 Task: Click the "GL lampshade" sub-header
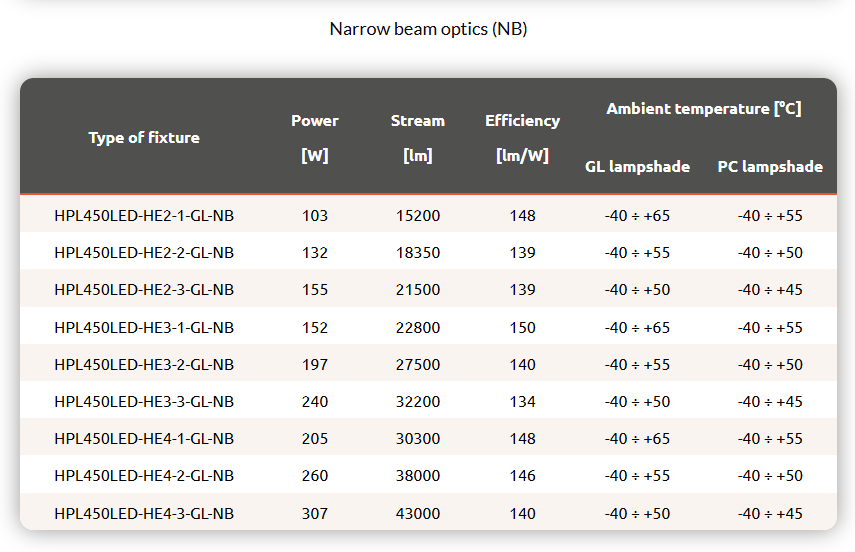(x=637, y=167)
